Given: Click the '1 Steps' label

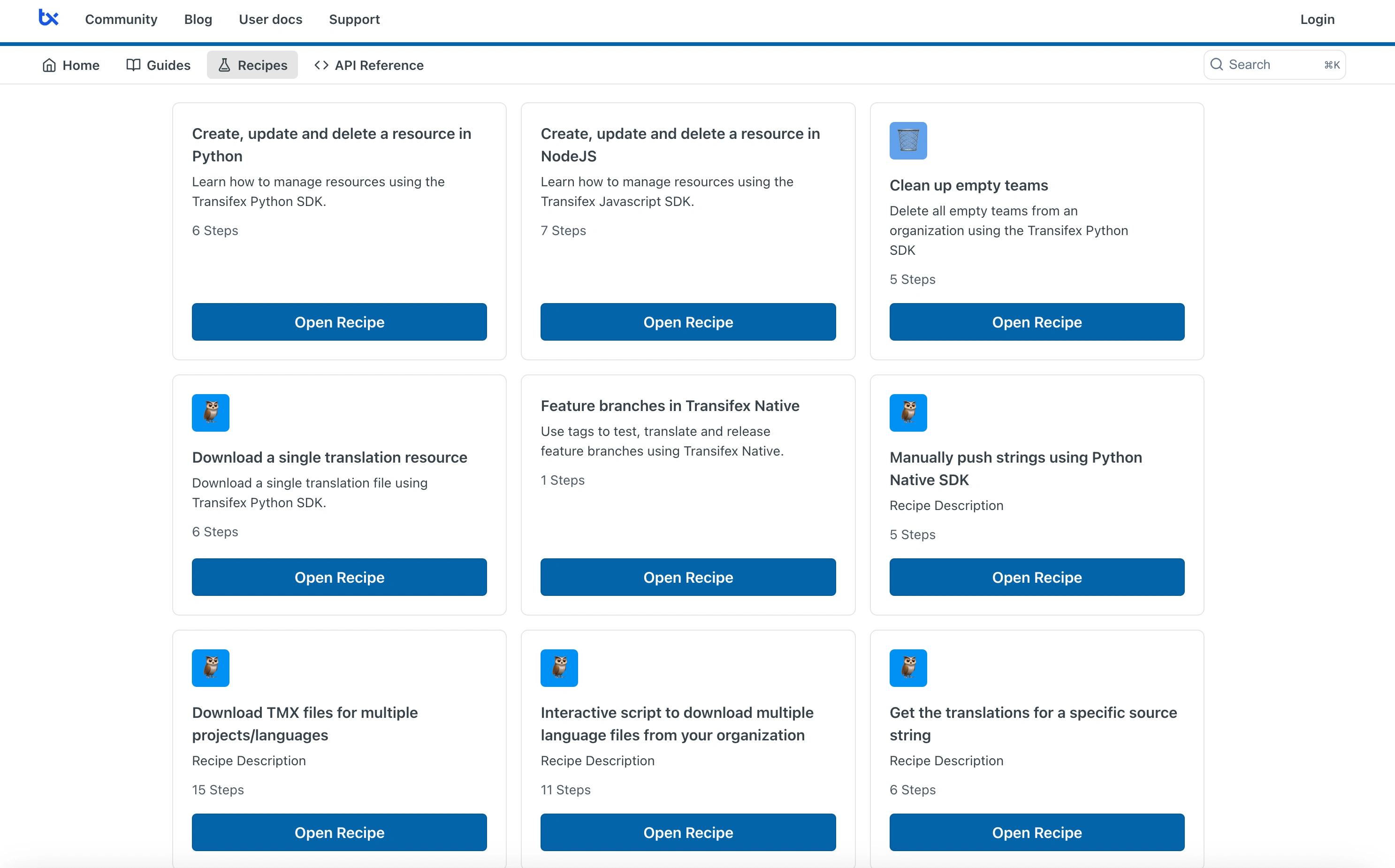Looking at the screenshot, I should 563,480.
